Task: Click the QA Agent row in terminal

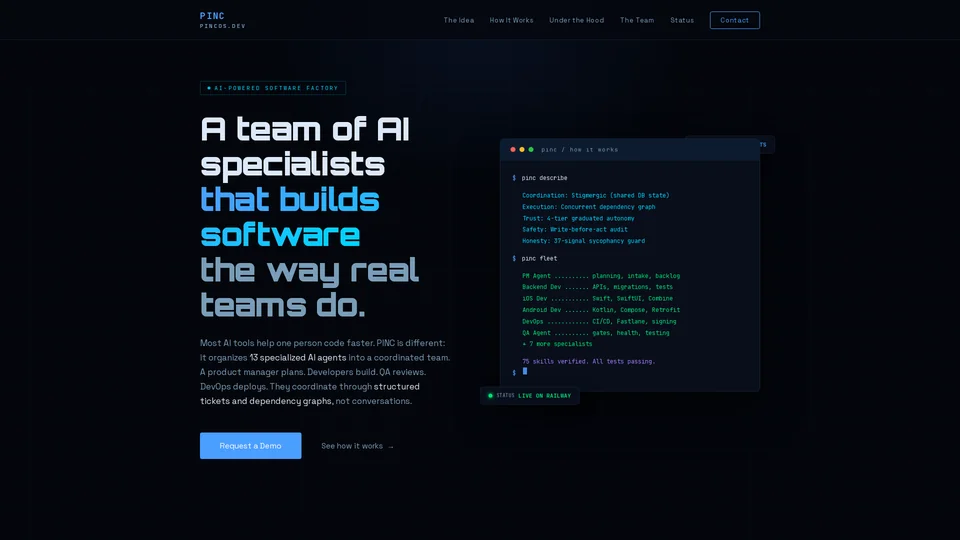Action: coord(595,333)
